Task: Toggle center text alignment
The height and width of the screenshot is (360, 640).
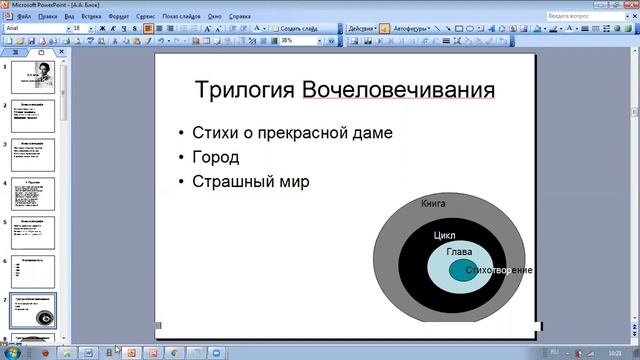Action: point(159,28)
